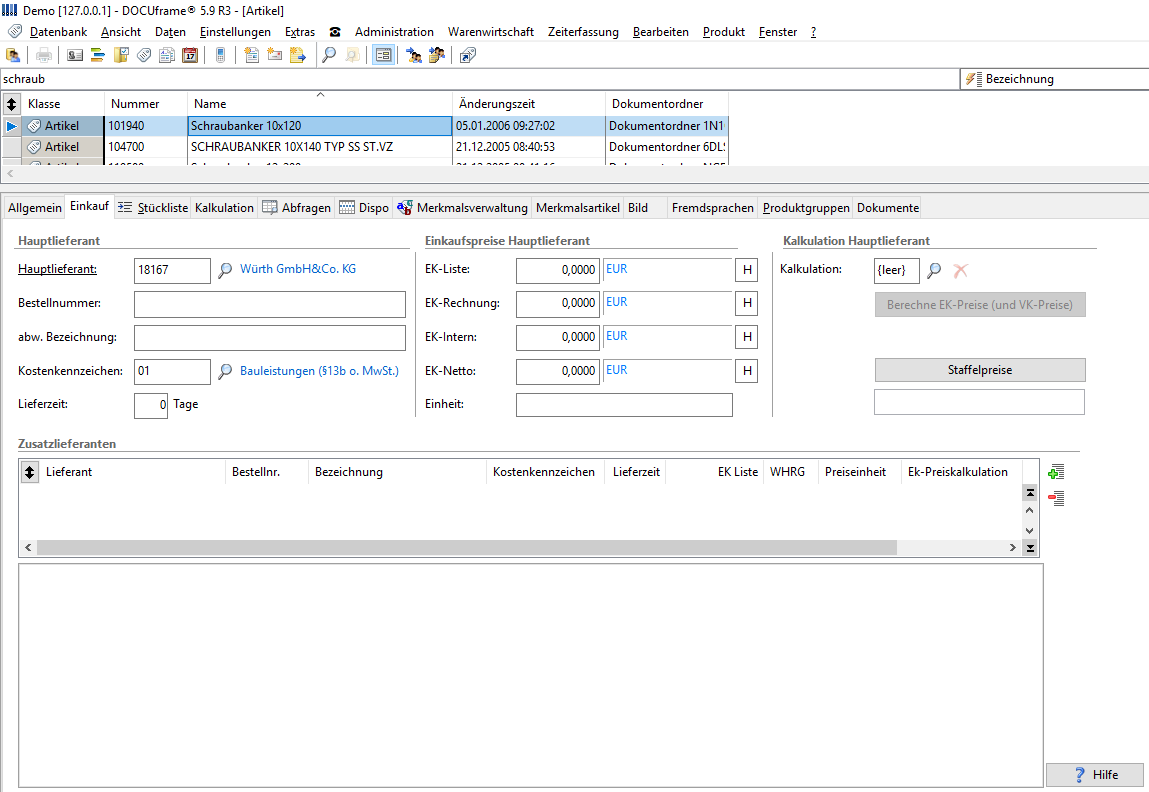
Task: Open the Fremdsprachen tab
Action: coord(712,208)
